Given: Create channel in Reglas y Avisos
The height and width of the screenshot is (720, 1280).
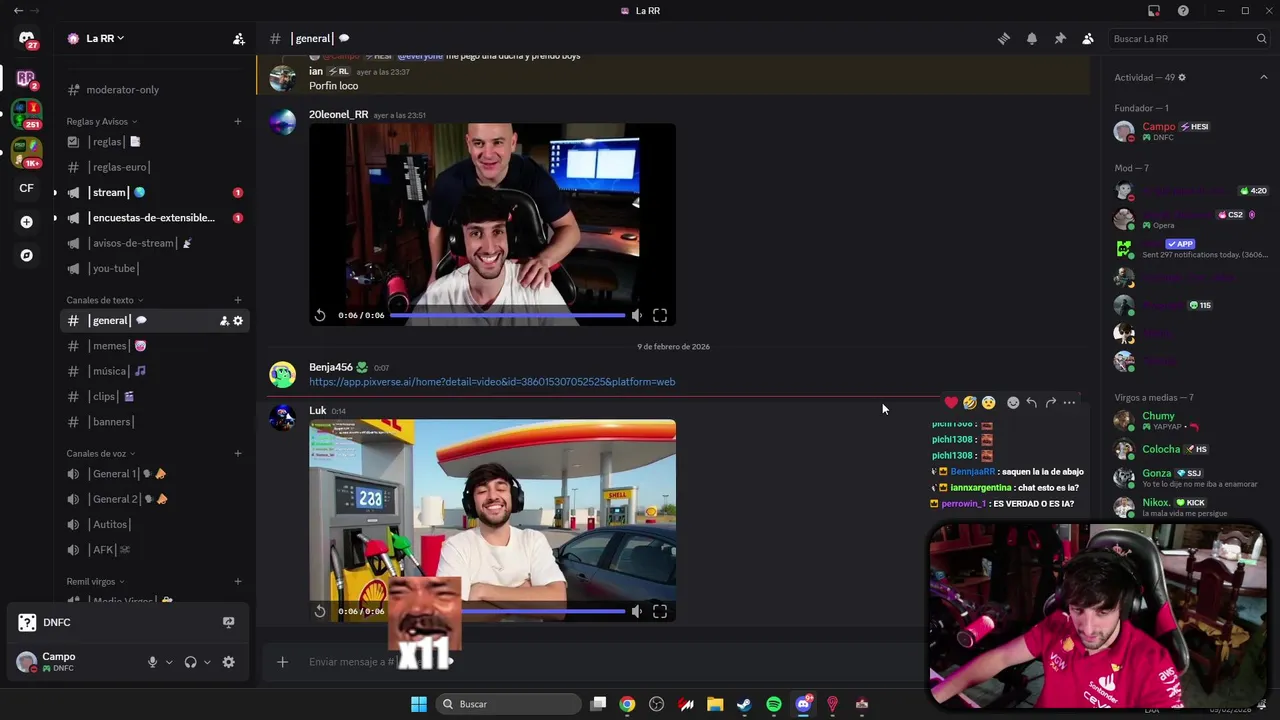Looking at the screenshot, I should pos(238,122).
